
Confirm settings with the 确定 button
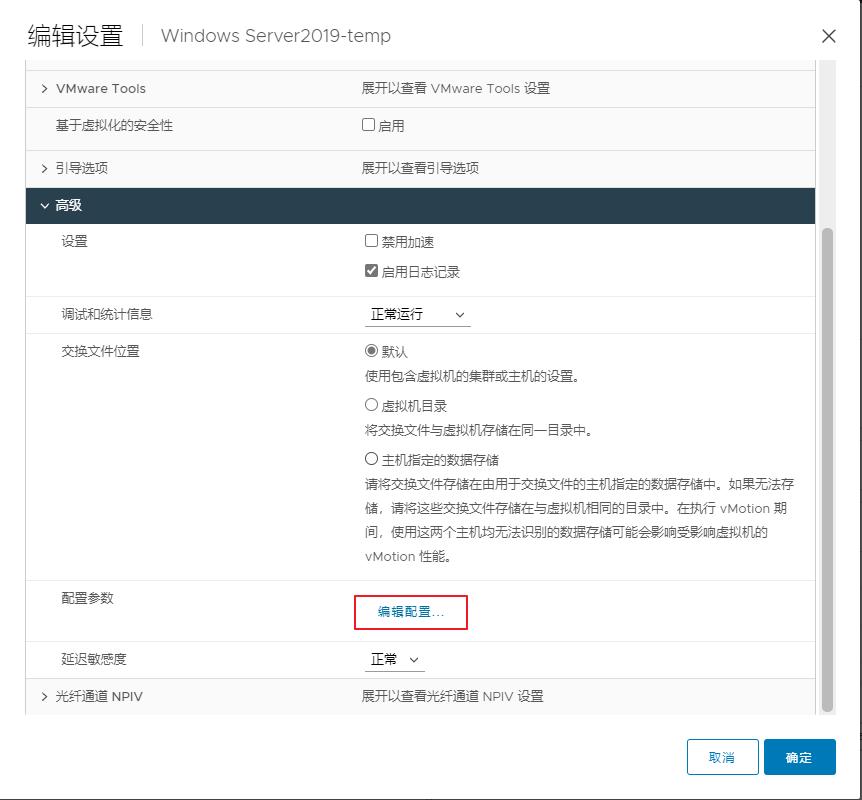(x=799, y=758)
